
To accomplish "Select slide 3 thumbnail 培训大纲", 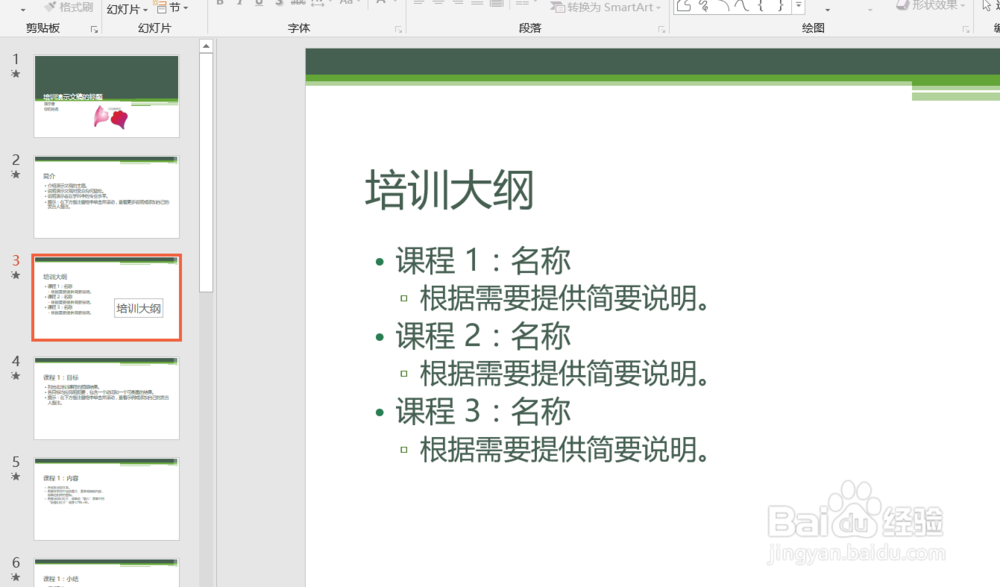I will click(107, 297).
